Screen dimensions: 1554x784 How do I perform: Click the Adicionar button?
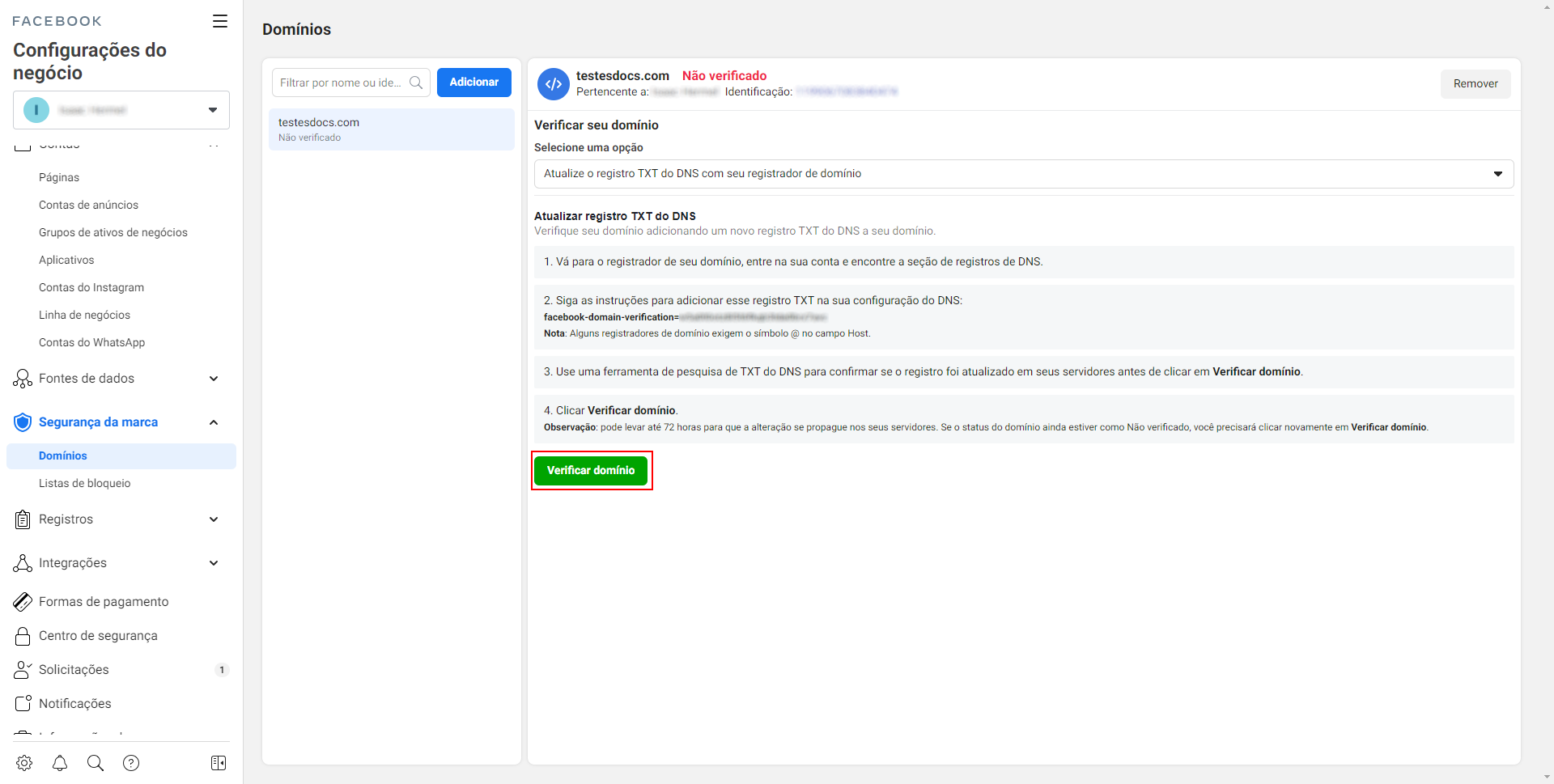pos(474,83)
